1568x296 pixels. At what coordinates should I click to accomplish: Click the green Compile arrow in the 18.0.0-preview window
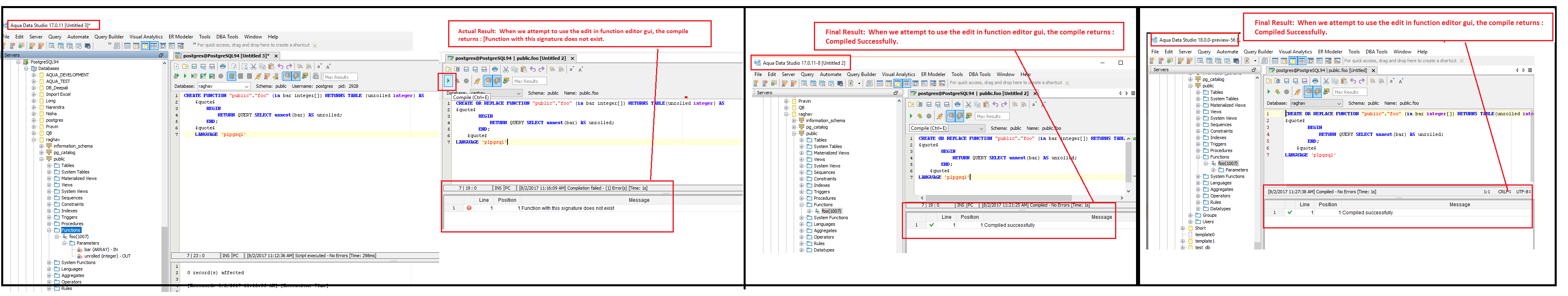1269,92
